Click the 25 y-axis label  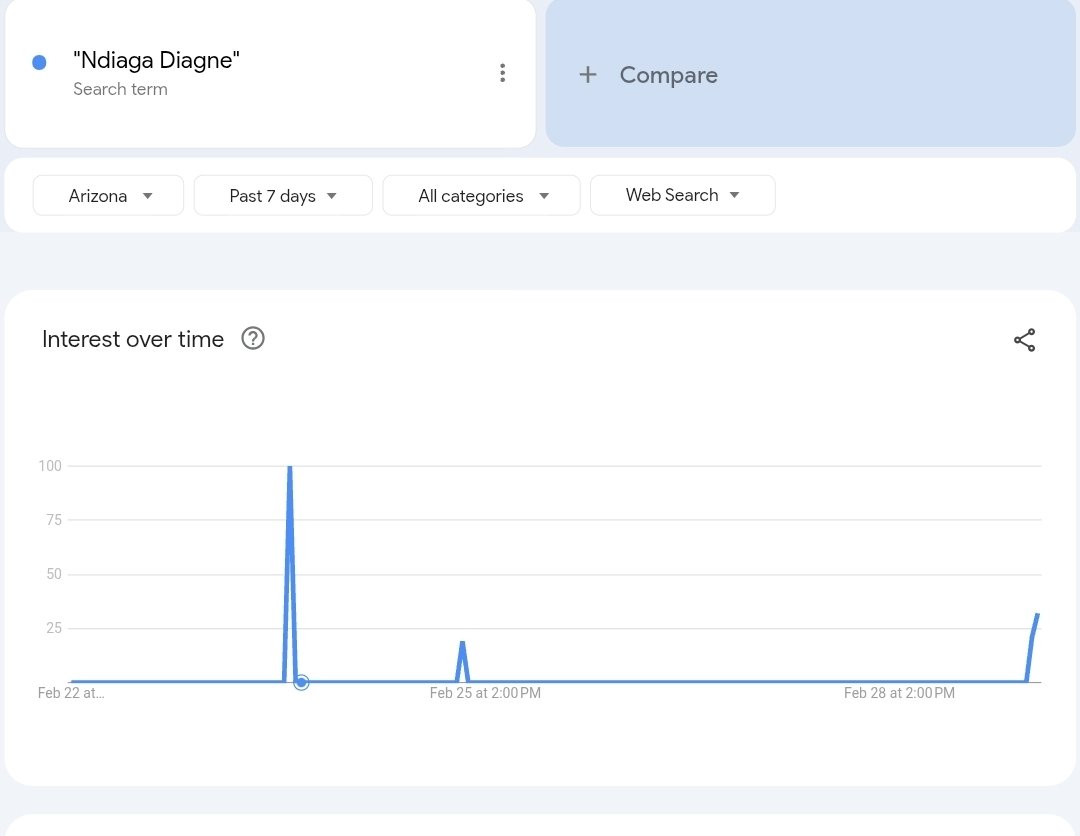click(54, 628)
